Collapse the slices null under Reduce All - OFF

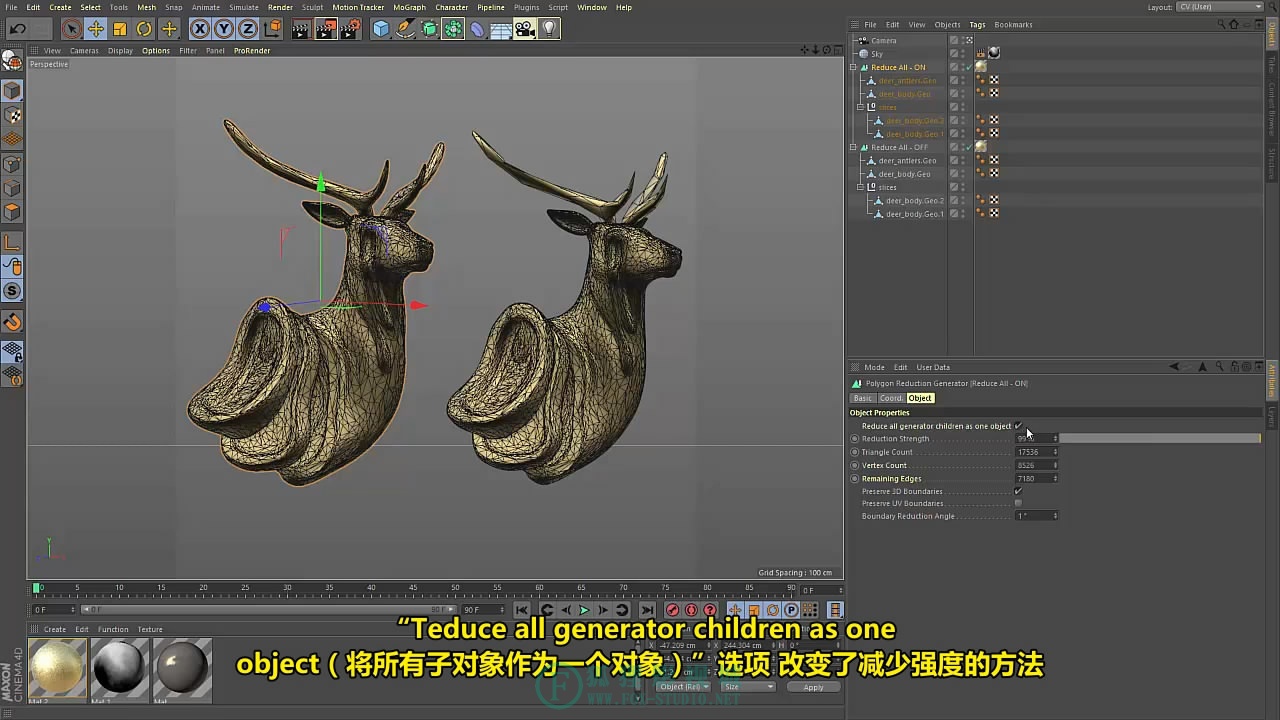pos(860,187)
